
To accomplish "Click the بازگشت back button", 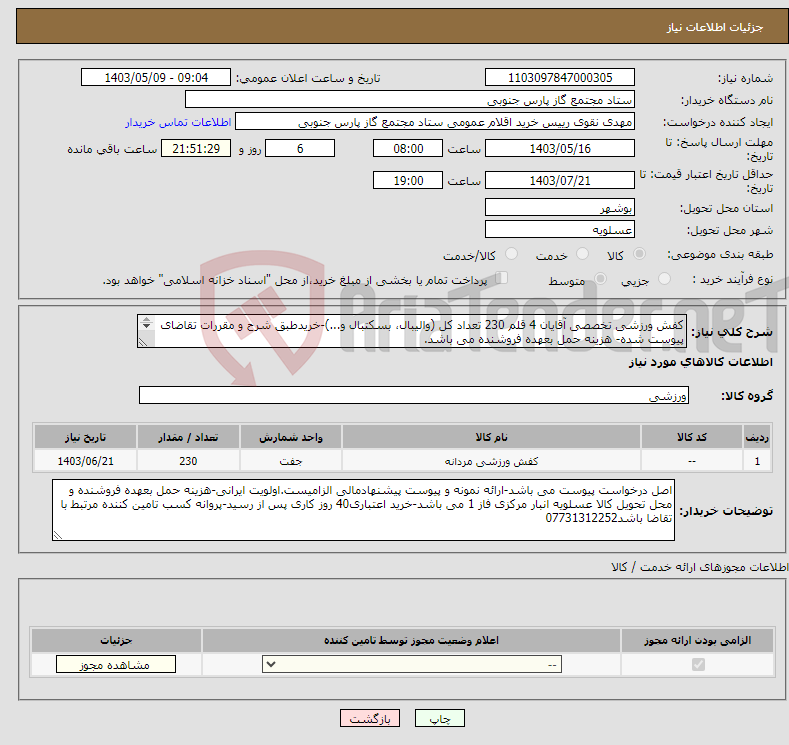I will tap(370, 718).
